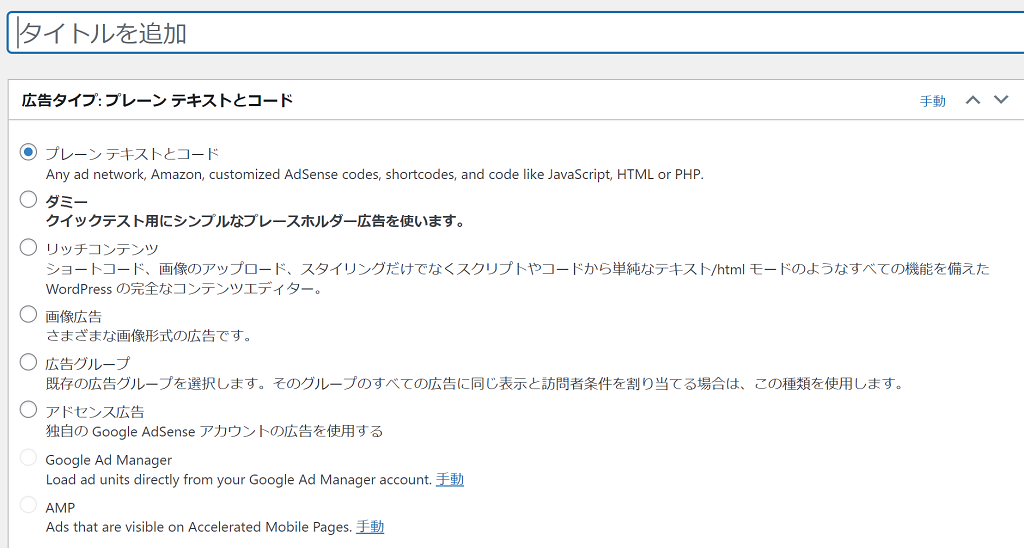Select the 広告グループ radio button

point(28,361)
